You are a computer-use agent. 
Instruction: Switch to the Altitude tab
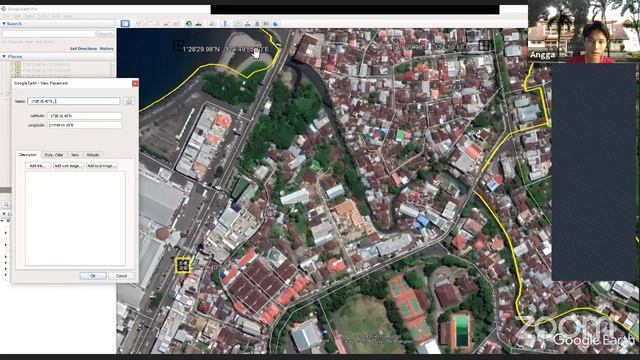[x=93, y=155]
